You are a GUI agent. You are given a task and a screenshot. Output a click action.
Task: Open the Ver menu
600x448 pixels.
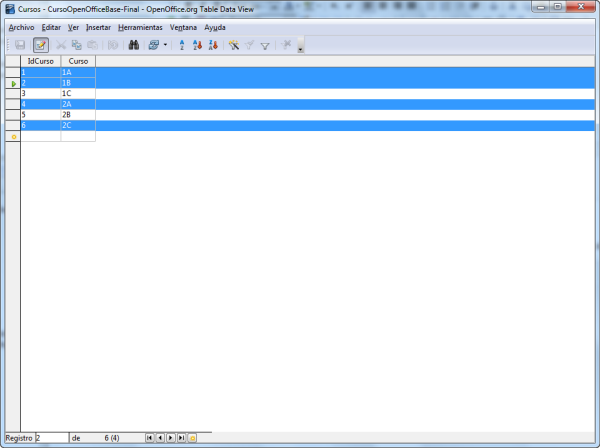coord(73,28)
